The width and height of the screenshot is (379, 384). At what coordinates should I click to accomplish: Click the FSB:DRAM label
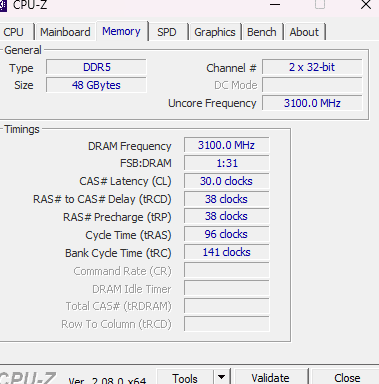click(146, 163)
